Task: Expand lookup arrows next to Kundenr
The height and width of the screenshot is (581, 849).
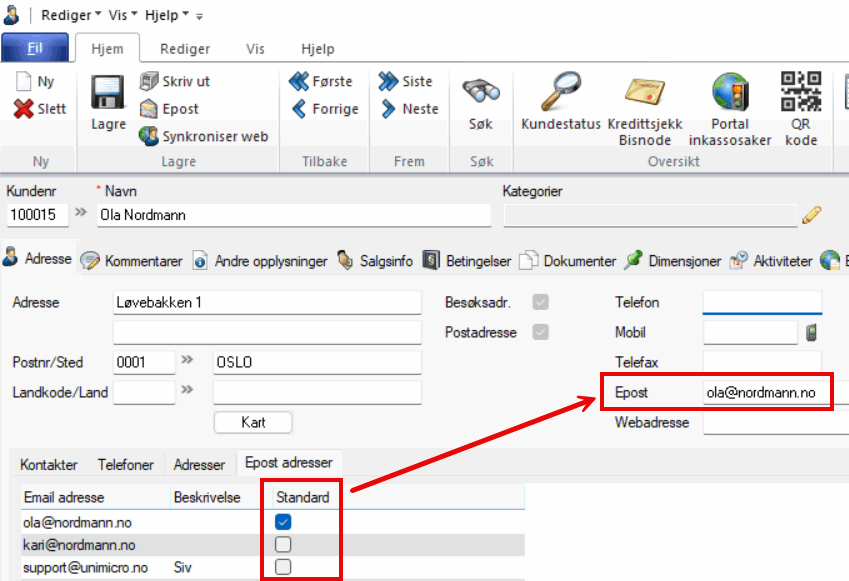Action: coord(81,214)
